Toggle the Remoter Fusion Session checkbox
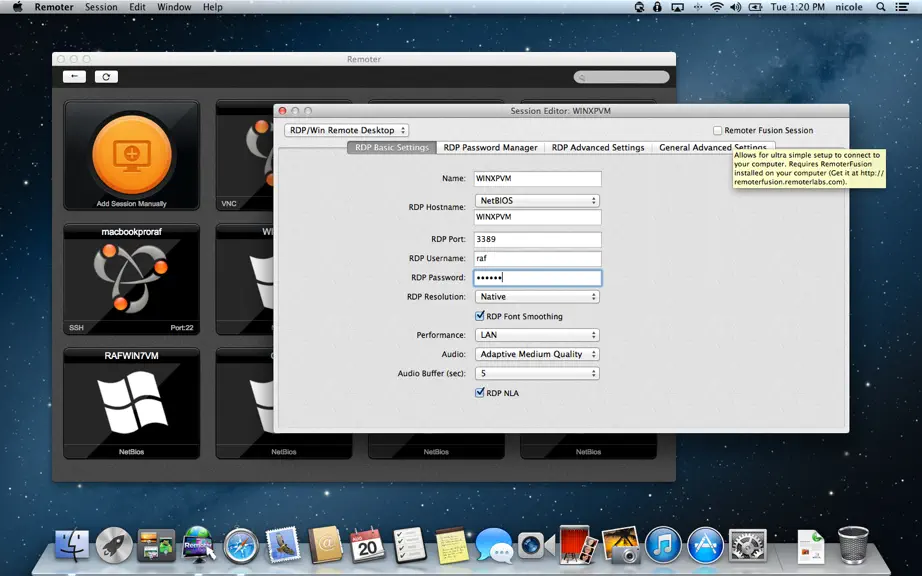The width and height of the screenshot is (922, 576). click(717, 130)
